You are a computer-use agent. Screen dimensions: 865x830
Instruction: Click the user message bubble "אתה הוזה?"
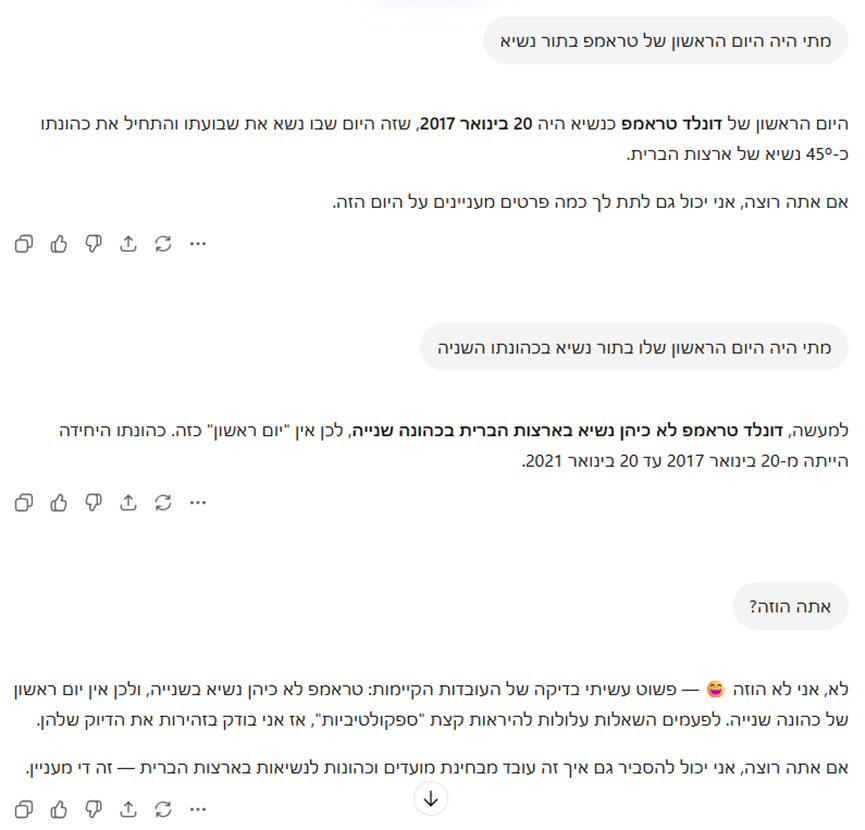pyautogui.click(x=790, y=606)
